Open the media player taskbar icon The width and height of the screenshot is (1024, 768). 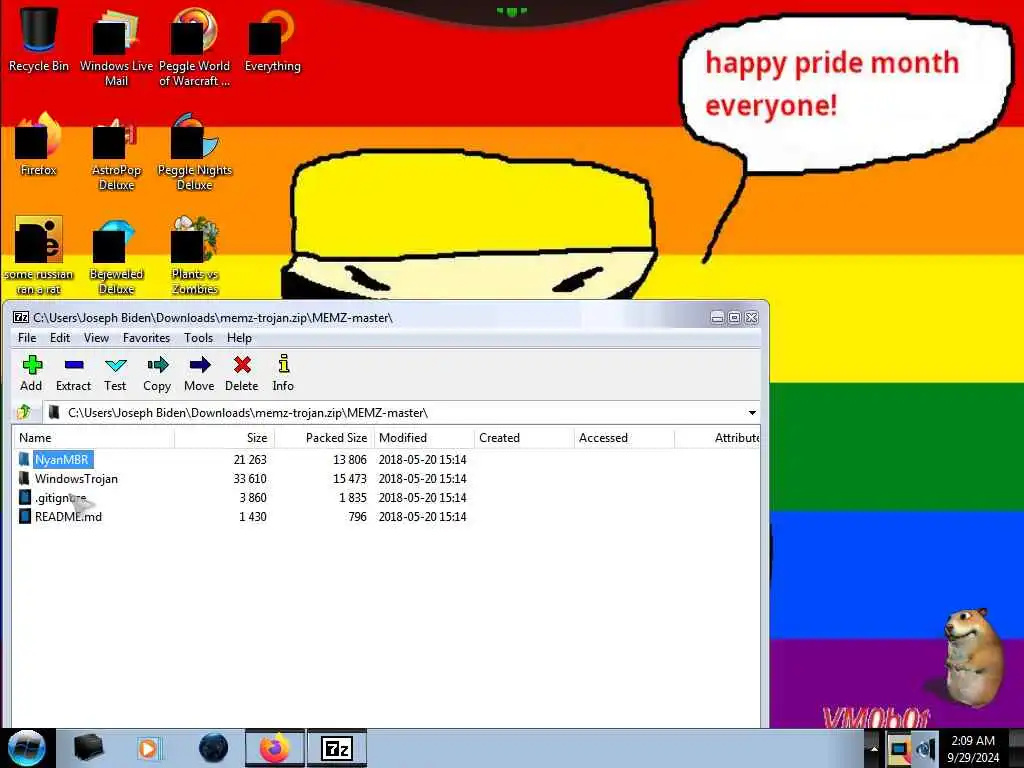(148, 748)
